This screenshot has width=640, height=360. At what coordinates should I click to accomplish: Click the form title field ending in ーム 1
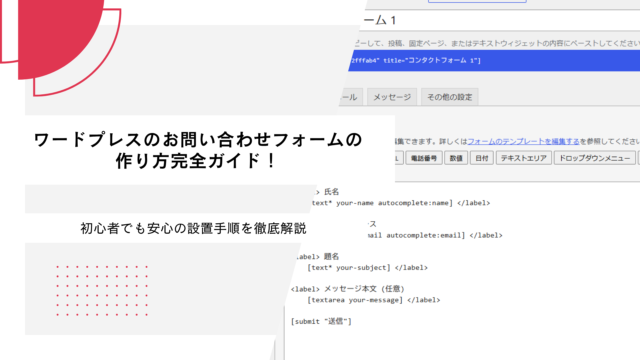pyautogui.click(x=500, y=20)
